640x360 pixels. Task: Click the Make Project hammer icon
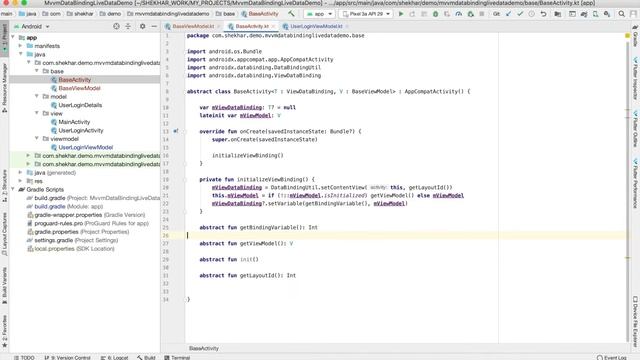tap(291, 14)
